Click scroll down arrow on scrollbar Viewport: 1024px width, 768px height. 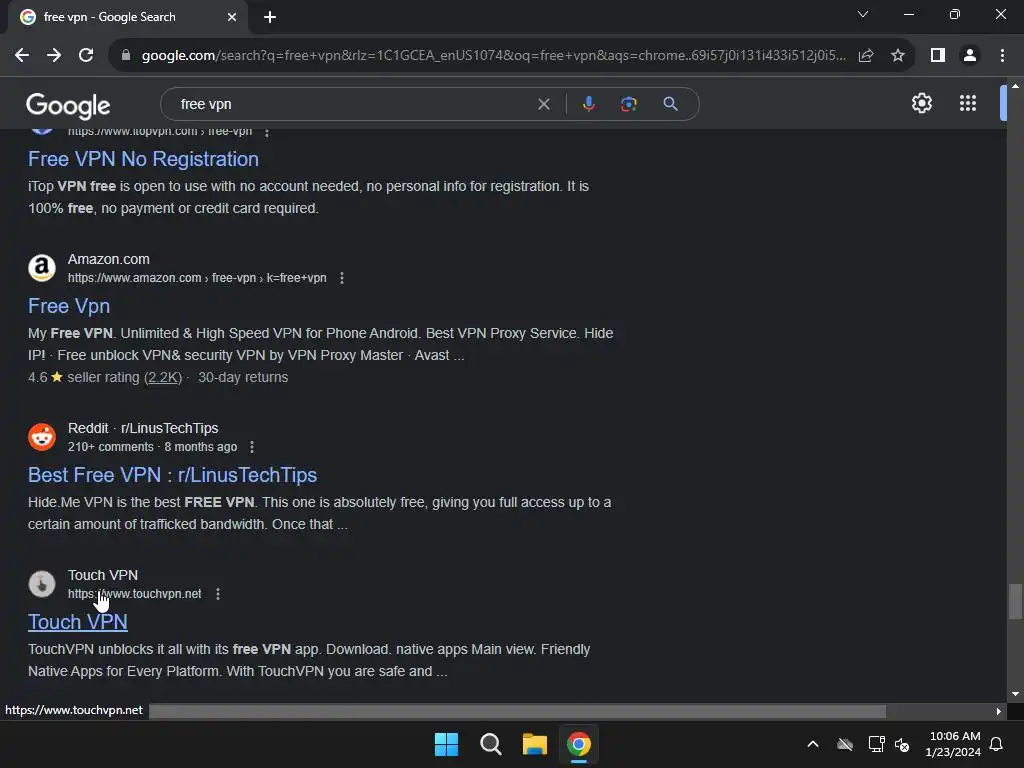(x=1015, y=694)
